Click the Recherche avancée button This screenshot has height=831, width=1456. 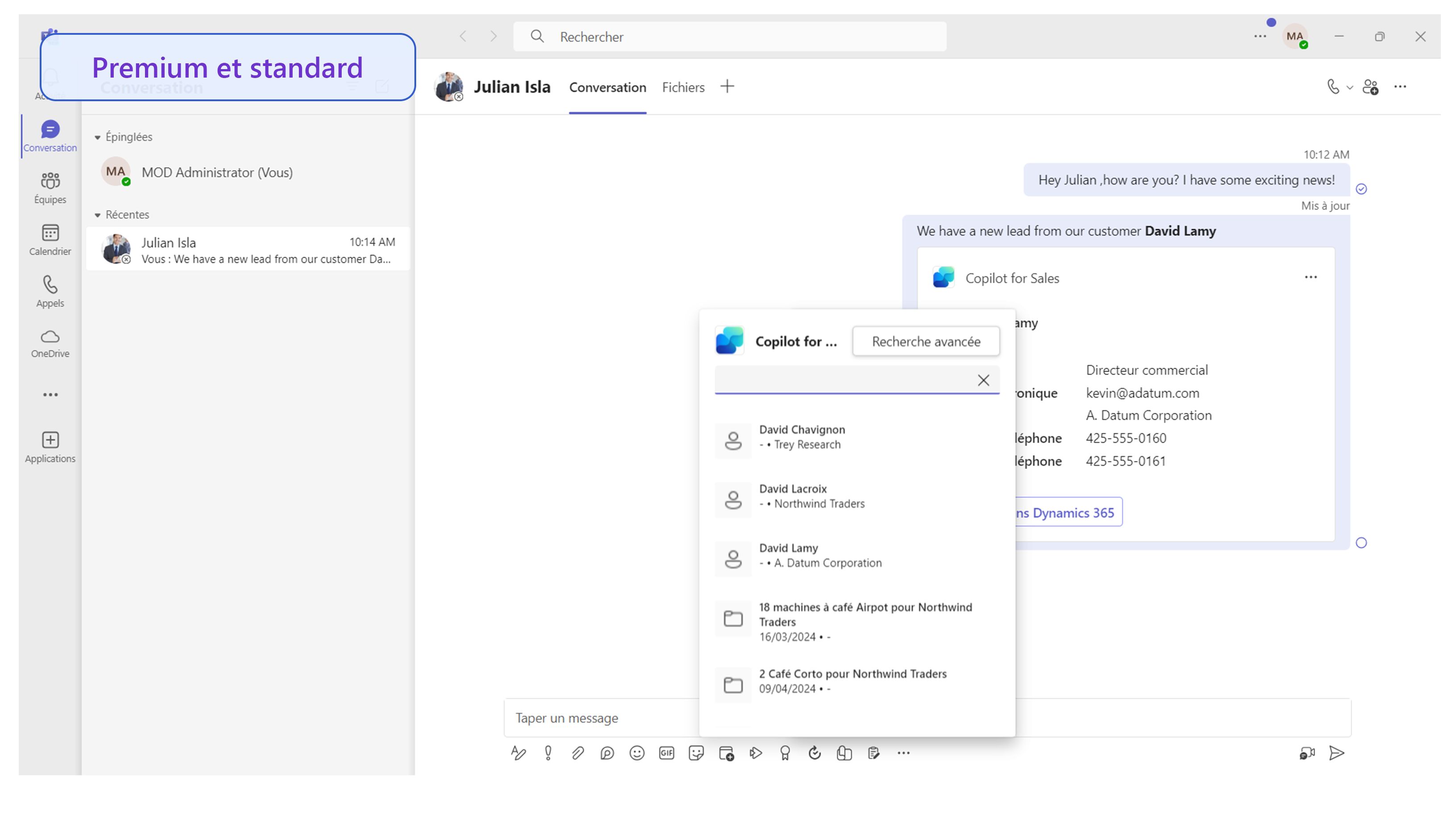click(x=926, y=341)
